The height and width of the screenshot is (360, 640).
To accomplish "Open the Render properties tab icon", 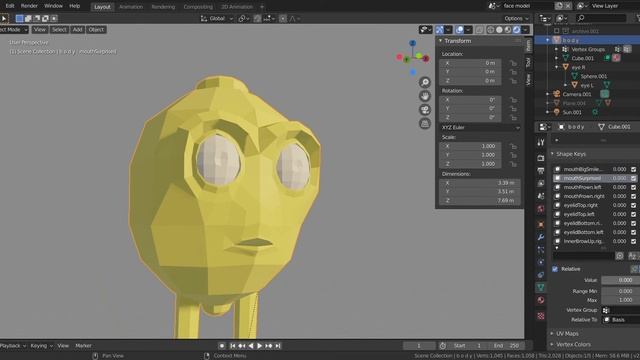I will click(541, 158).
